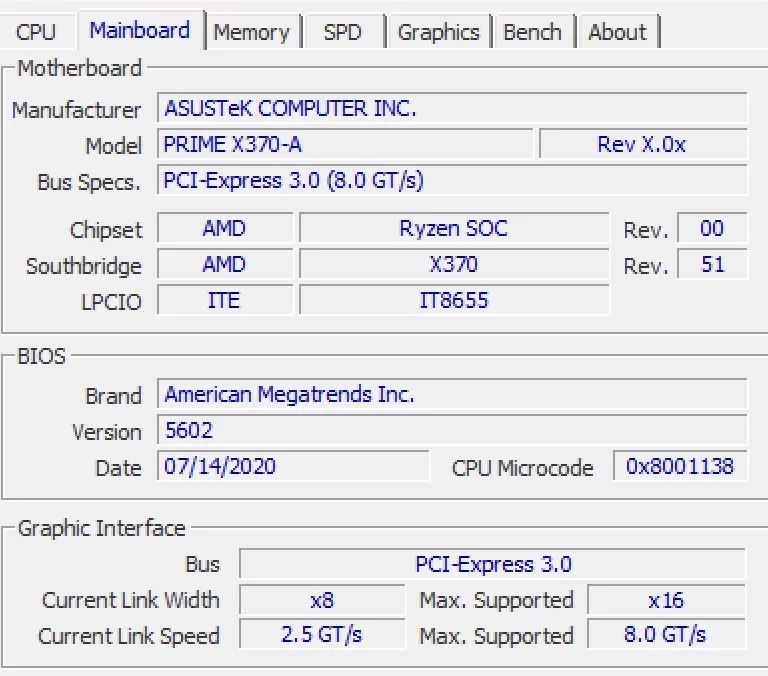This screenshot has height=676, width=768.
Task: Select the PRIME X370-A model value
Action: pos(345,144)
